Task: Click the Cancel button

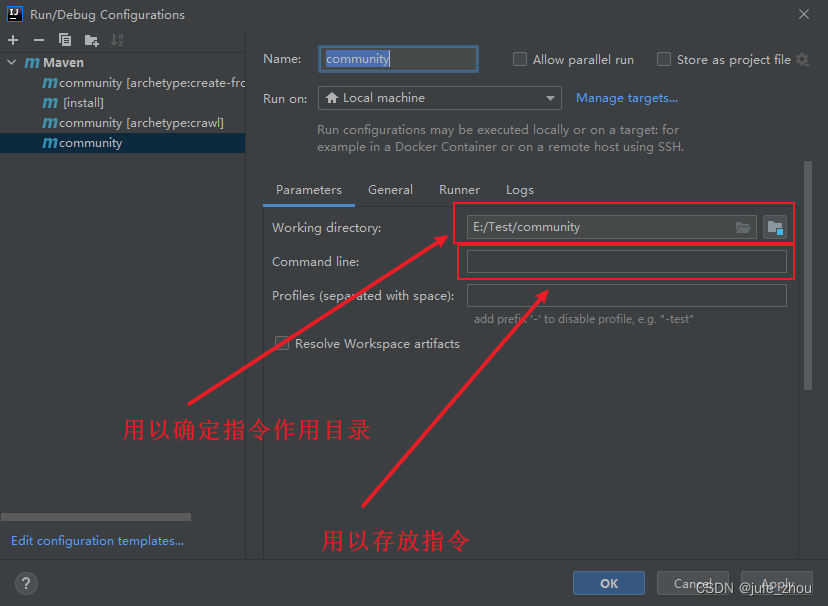Action: 693,583
